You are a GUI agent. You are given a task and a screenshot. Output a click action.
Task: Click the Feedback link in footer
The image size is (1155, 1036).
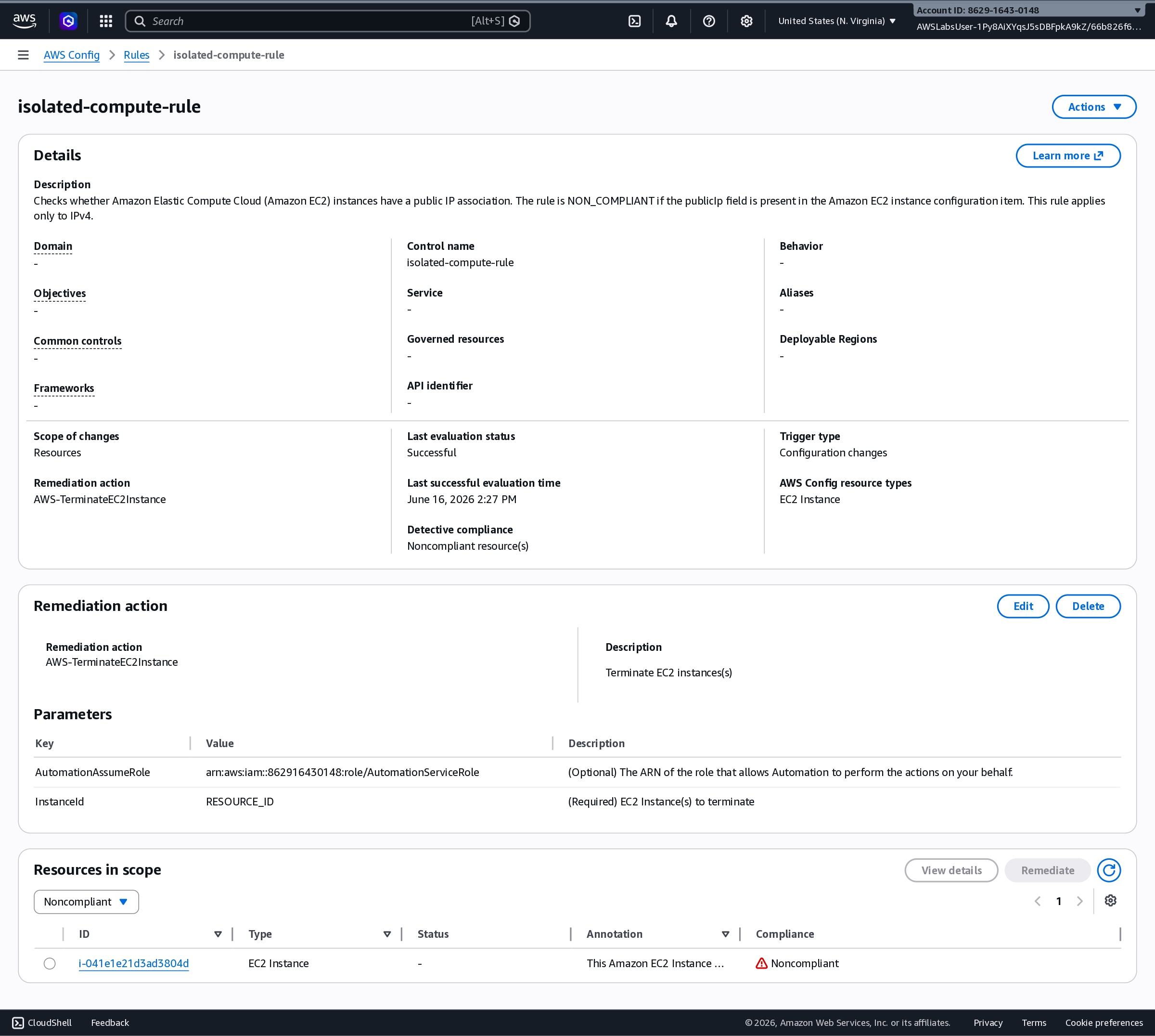(x=110, y=1023)
